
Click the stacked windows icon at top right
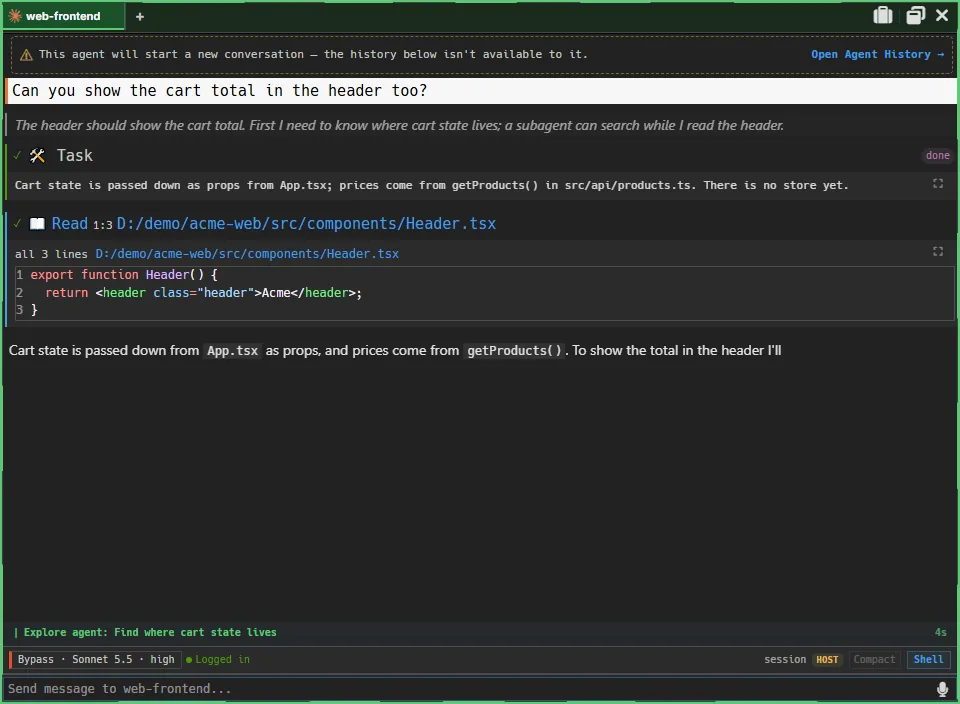click(x=915, y=15)
